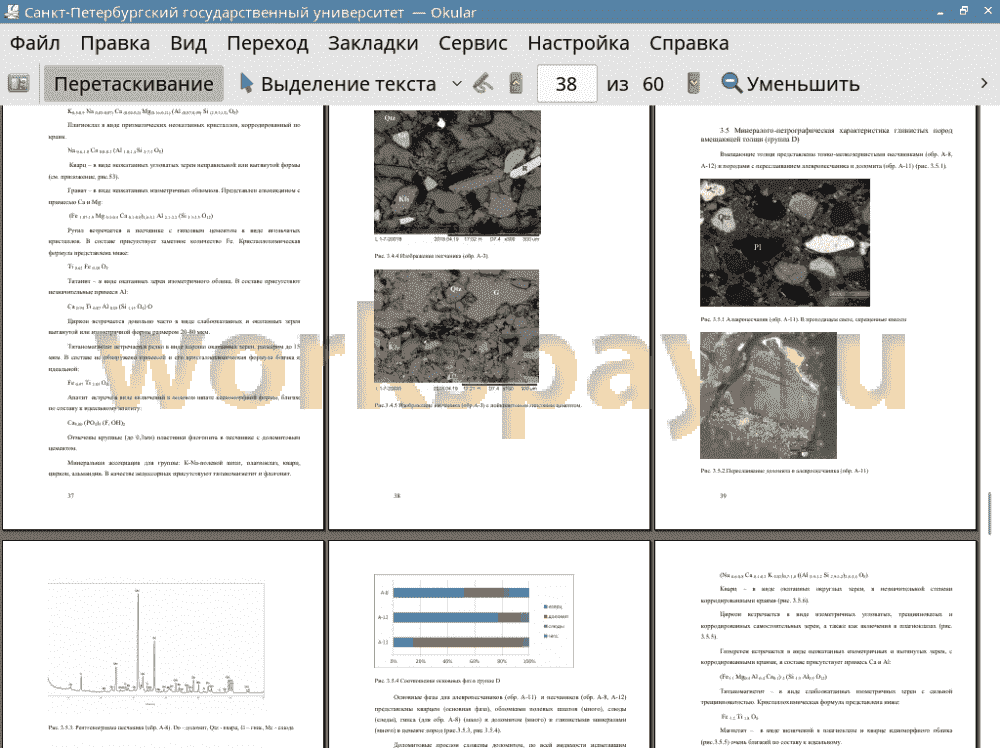Go to the next page
Screen dimensions: 1000x748
[x=693, y=84]
